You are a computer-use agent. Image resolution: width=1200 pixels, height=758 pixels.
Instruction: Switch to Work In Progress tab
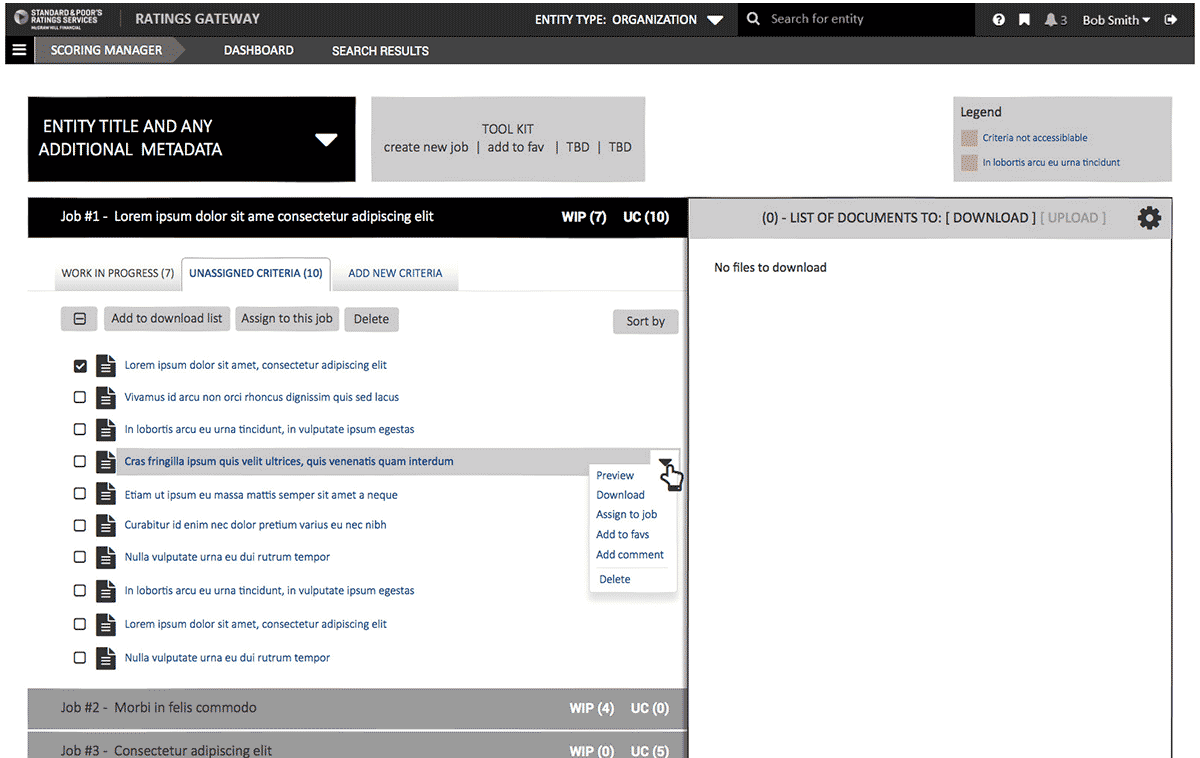(x=117, y=273)
